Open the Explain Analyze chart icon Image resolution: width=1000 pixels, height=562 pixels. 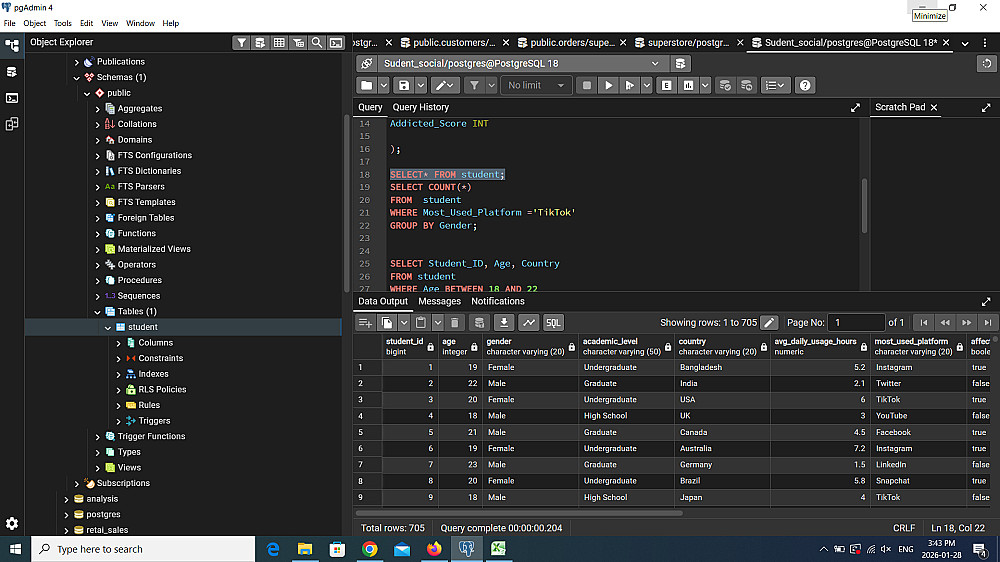pos(688,86)
